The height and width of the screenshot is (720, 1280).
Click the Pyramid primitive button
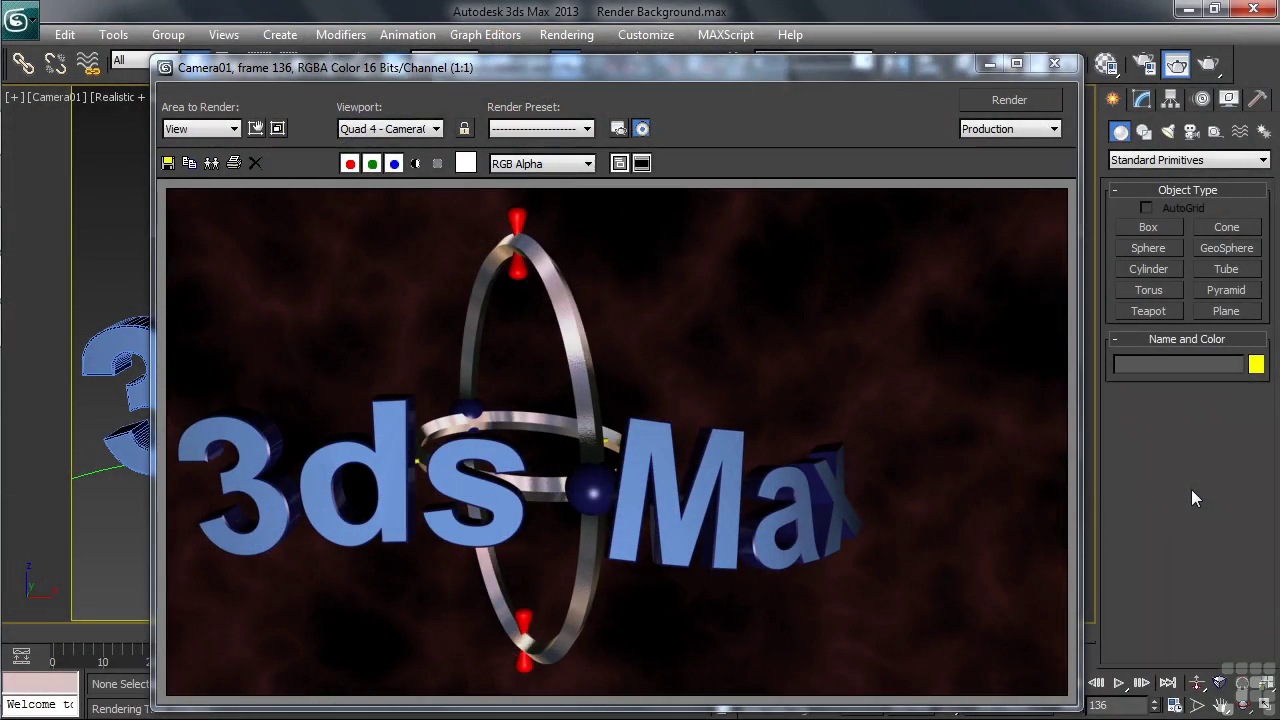(x=1226, y=290)
